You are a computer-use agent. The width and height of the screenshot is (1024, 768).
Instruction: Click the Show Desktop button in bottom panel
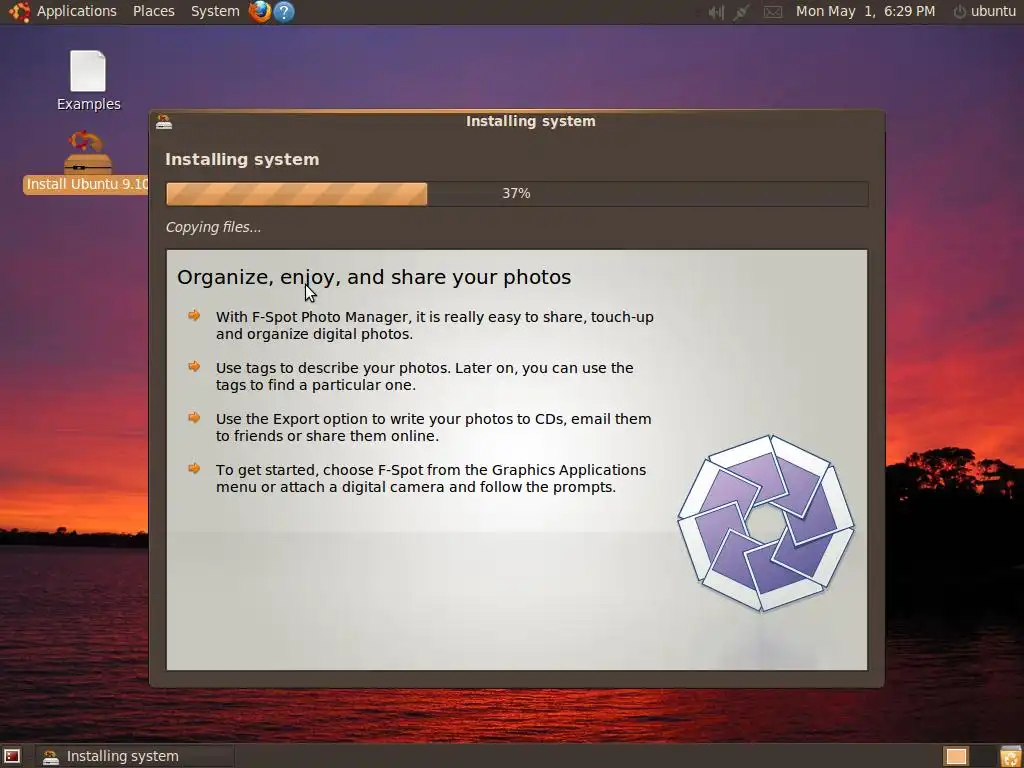(12, 756)
